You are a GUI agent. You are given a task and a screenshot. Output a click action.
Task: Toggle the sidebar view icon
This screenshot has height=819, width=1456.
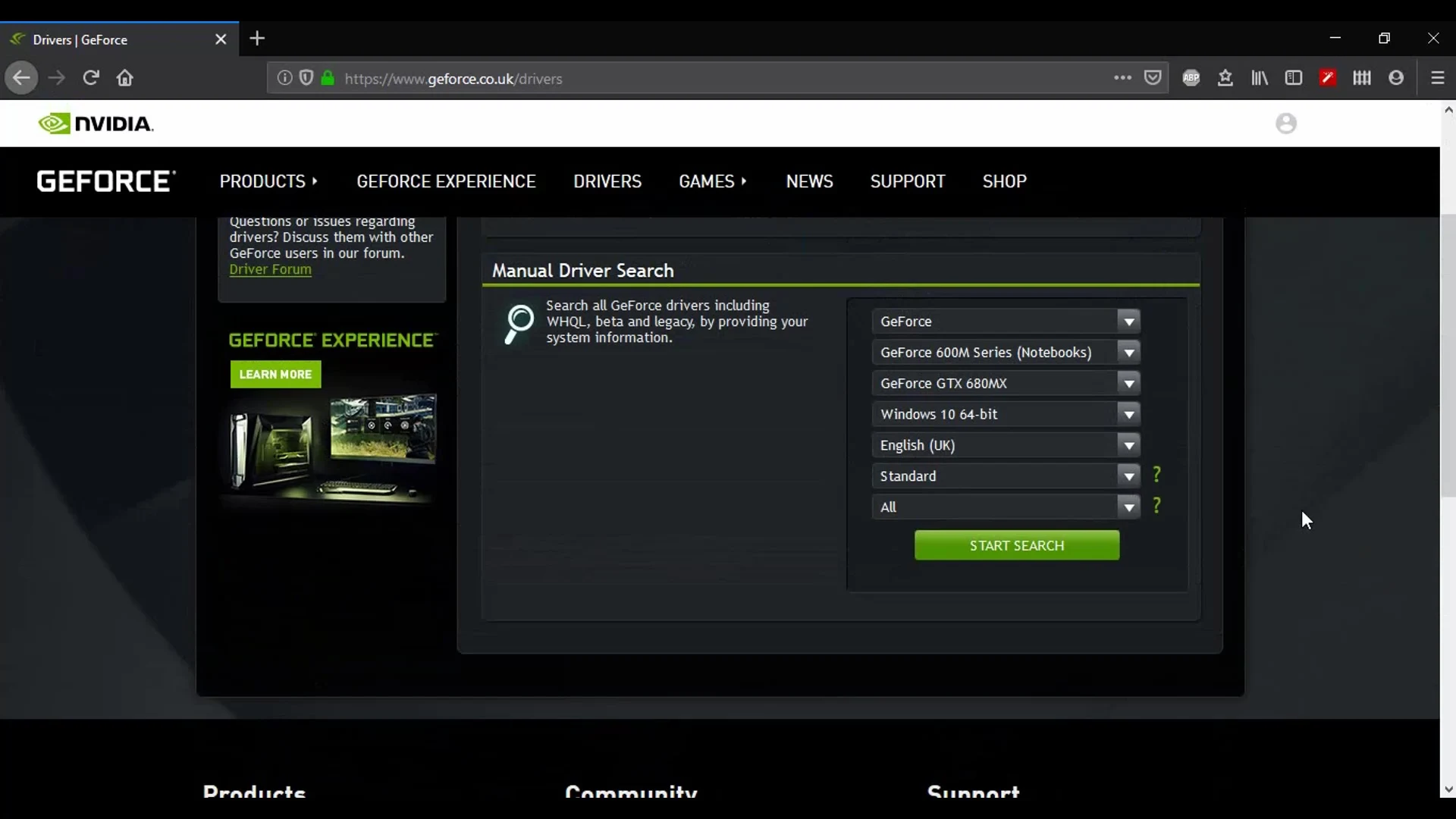click(1294, 78)
